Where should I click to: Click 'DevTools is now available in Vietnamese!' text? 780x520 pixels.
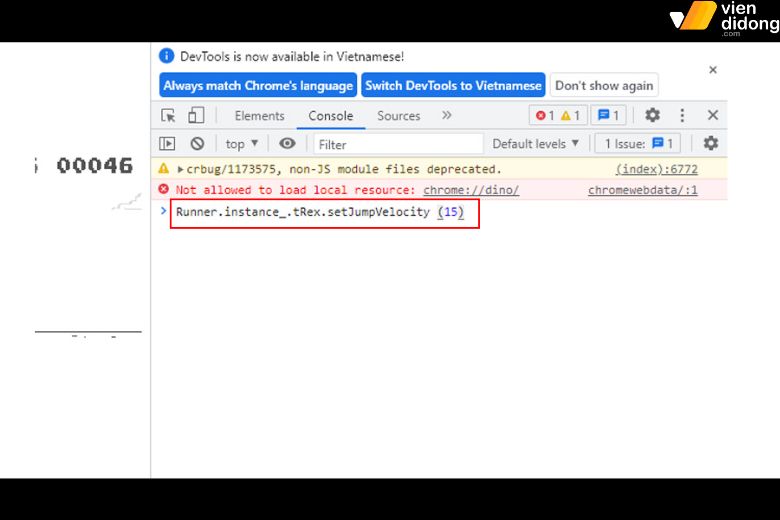coord(292,57)
